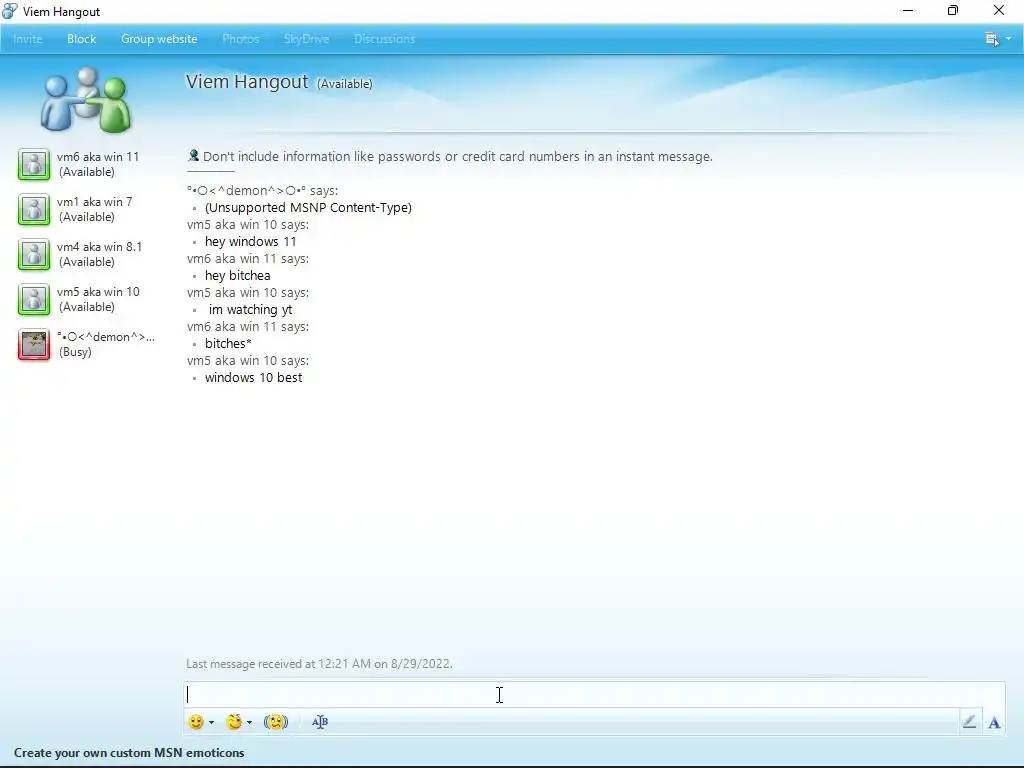Viewport: 1024px width, 768px height.
Task: Click 'Create your own custom MSN emoticons' link
Action: click(x=129, y=752)
